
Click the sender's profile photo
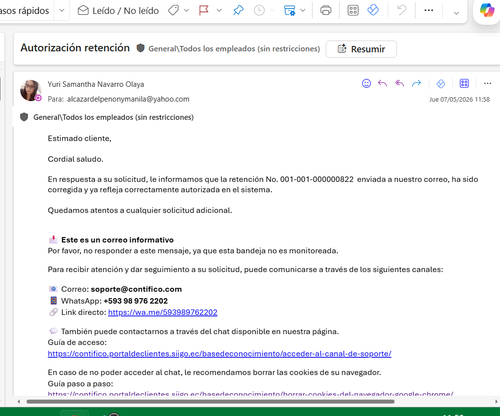tap(31, 90)
